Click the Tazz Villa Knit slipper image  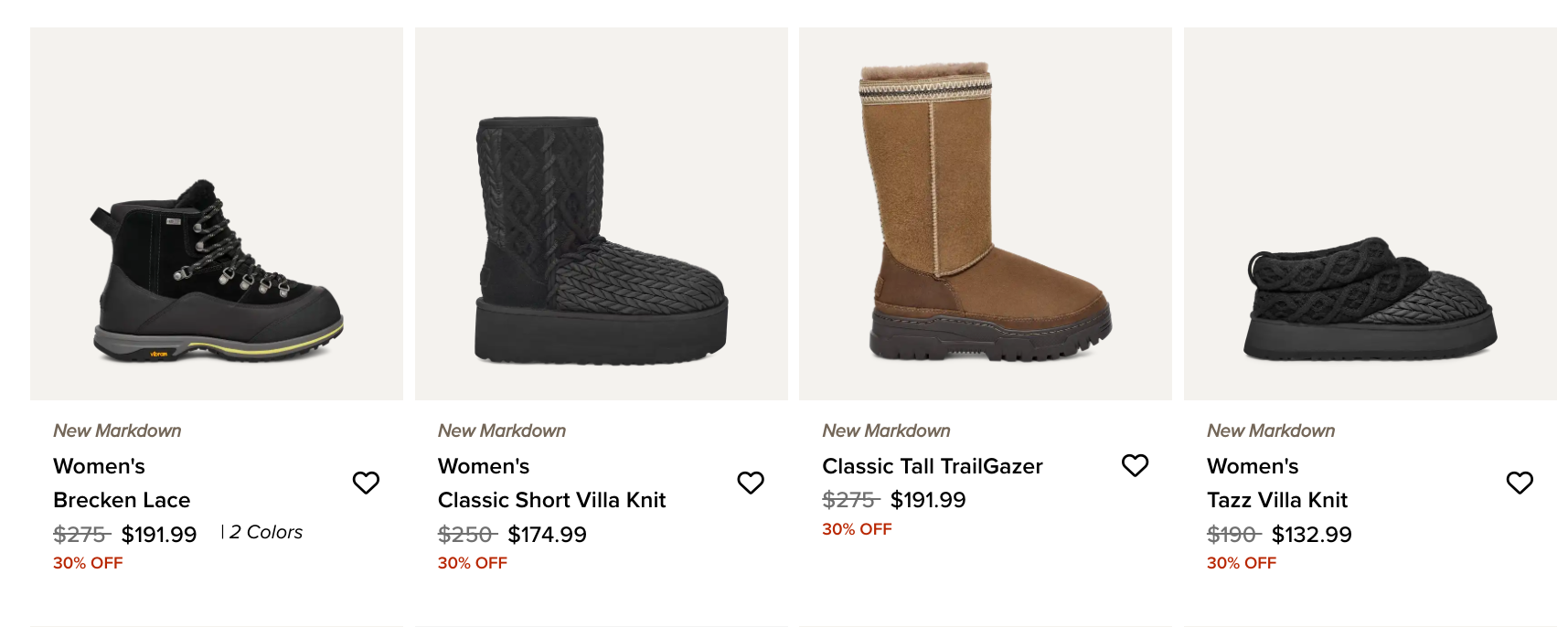[x=1370, y=214]
